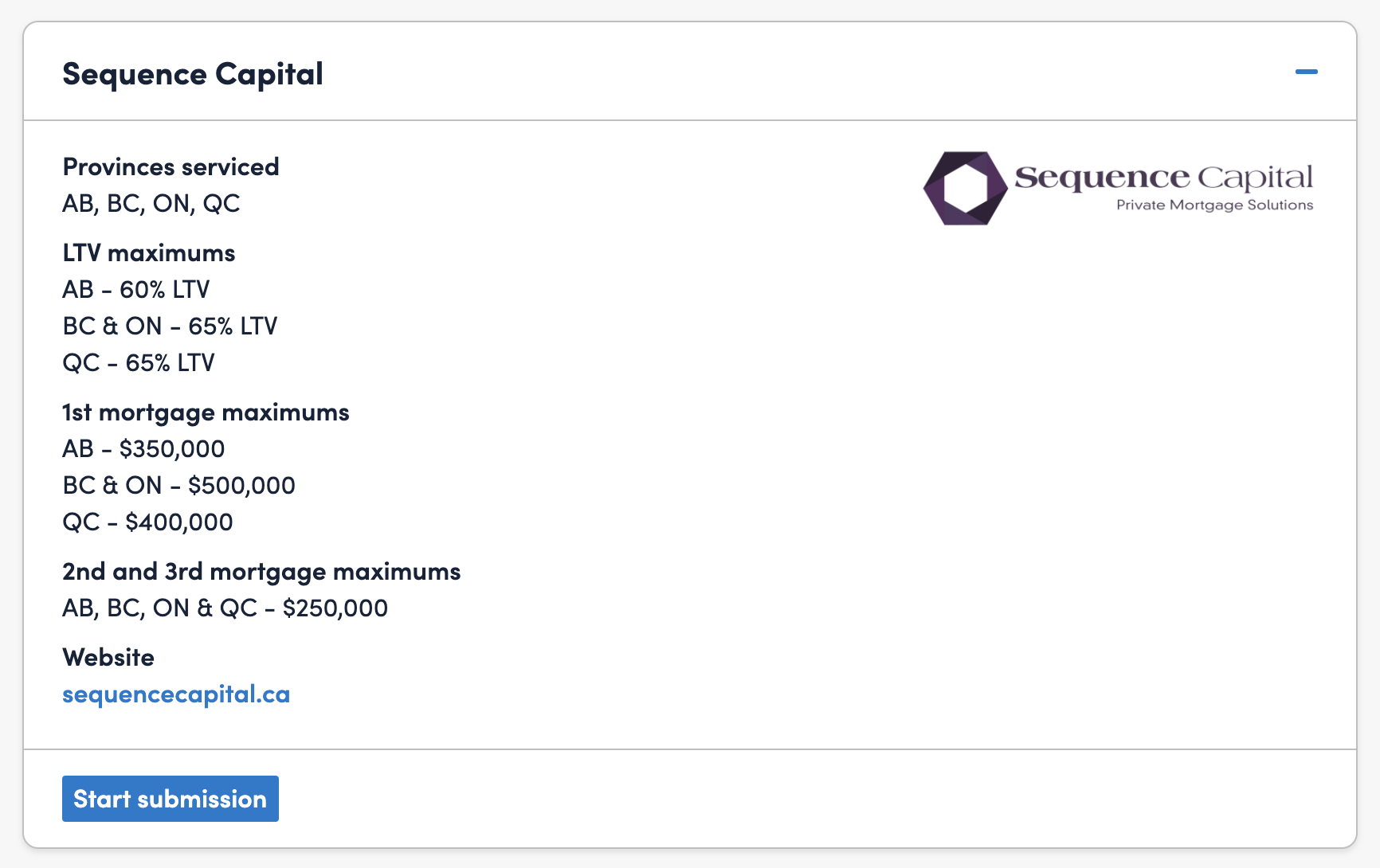1380x868 pixels.
Task: Click the Sequence Capital hexagon logo icon
Action: 965,189
